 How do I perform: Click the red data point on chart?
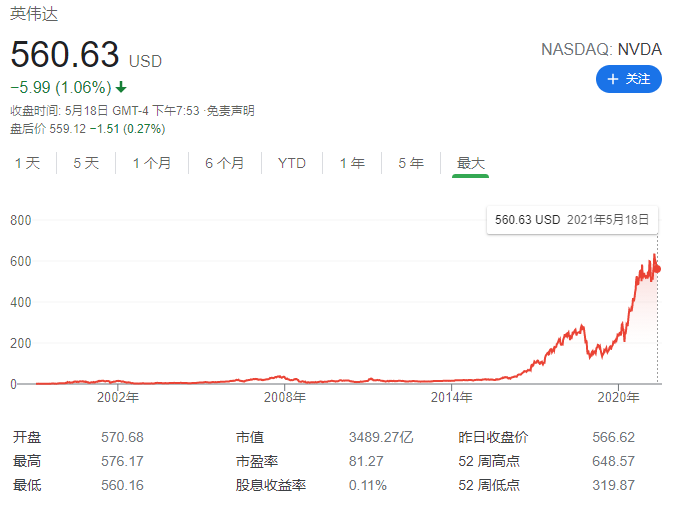pyautogui.click(x=658, y=269)
